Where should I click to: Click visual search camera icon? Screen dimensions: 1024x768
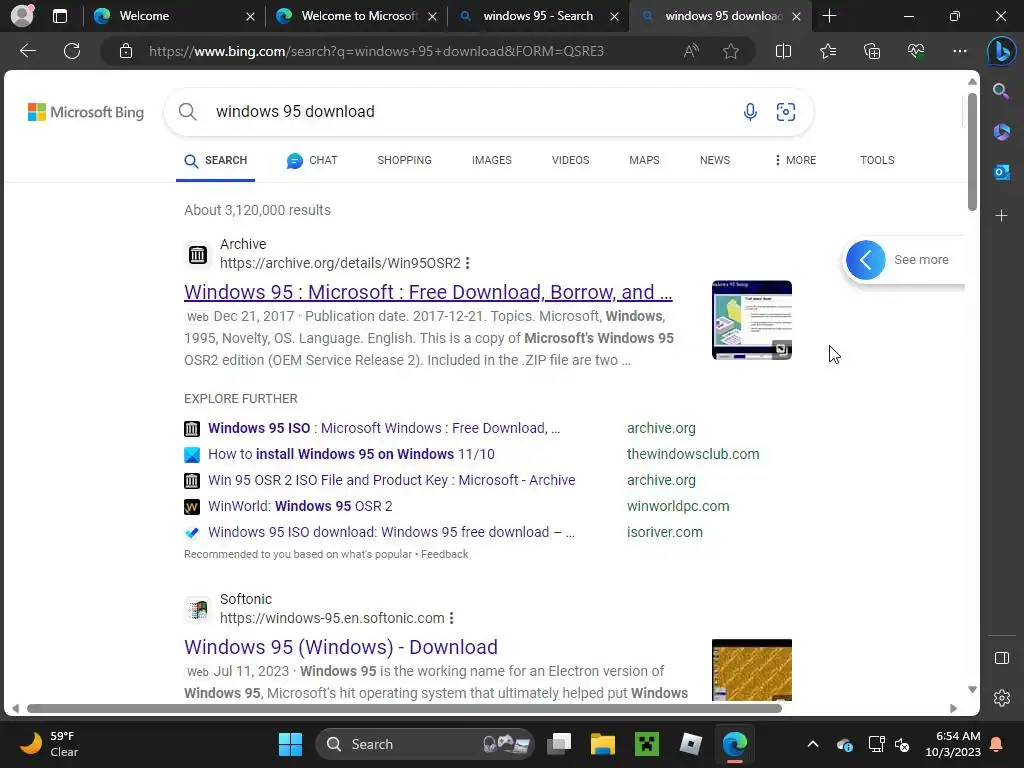786,112
